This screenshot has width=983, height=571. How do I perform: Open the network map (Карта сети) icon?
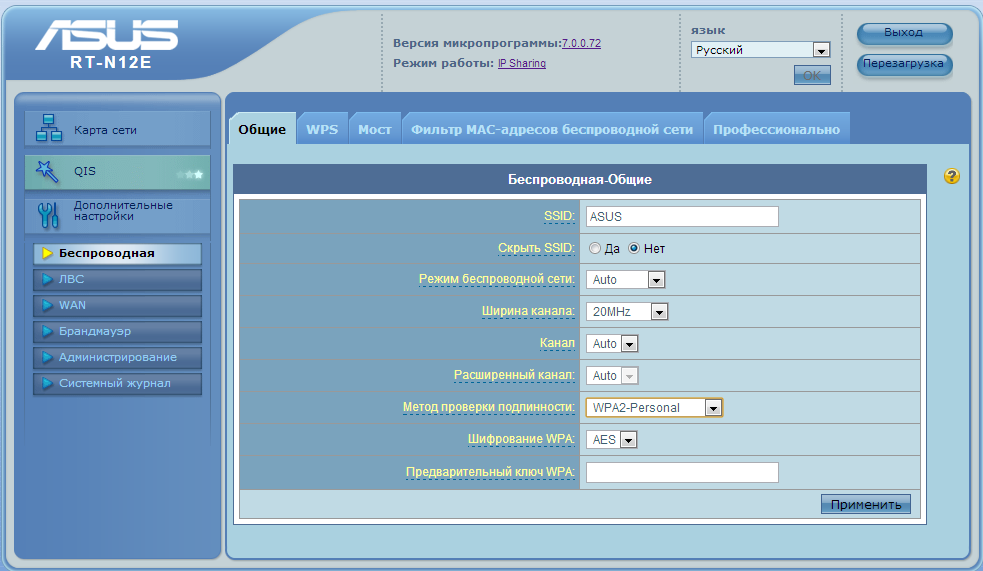coord(48,129)
